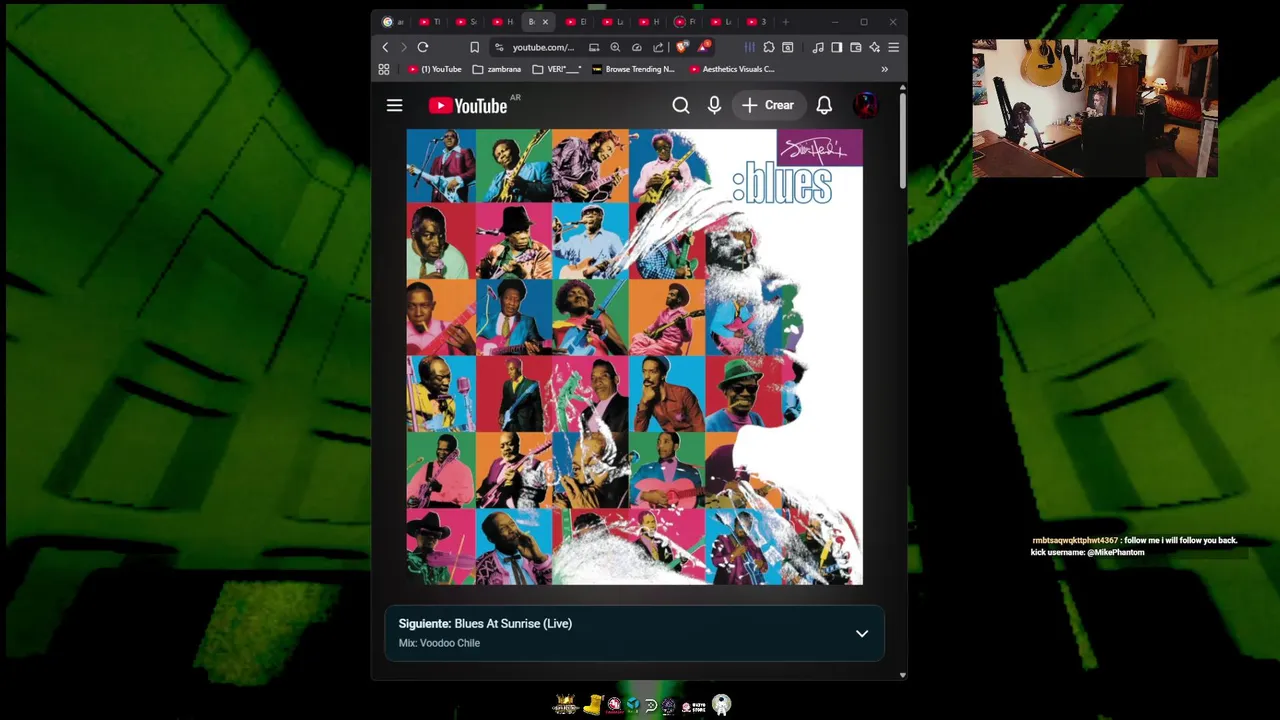Open the zambrana bookmarks folder
Image resolution: width=1280 pixels, height=720 pixels.
tap(497, 69)
